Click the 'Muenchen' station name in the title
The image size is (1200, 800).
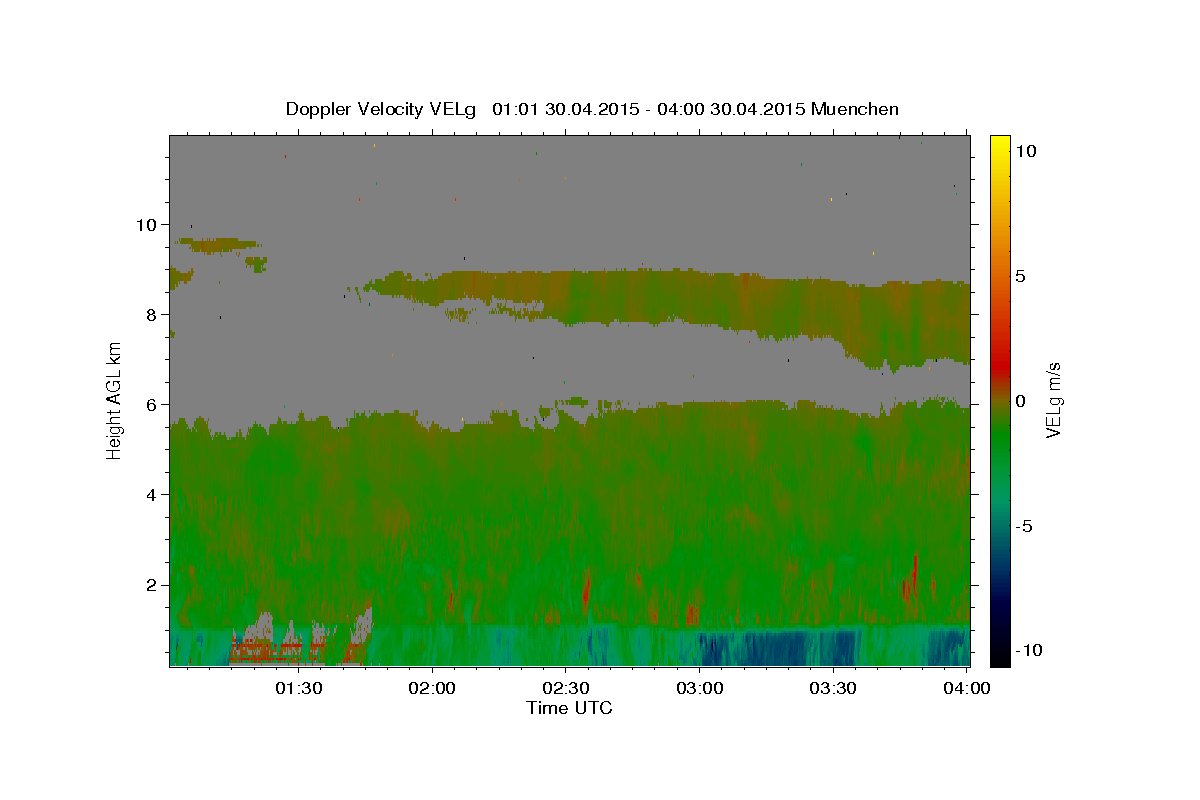coord(855,109)
